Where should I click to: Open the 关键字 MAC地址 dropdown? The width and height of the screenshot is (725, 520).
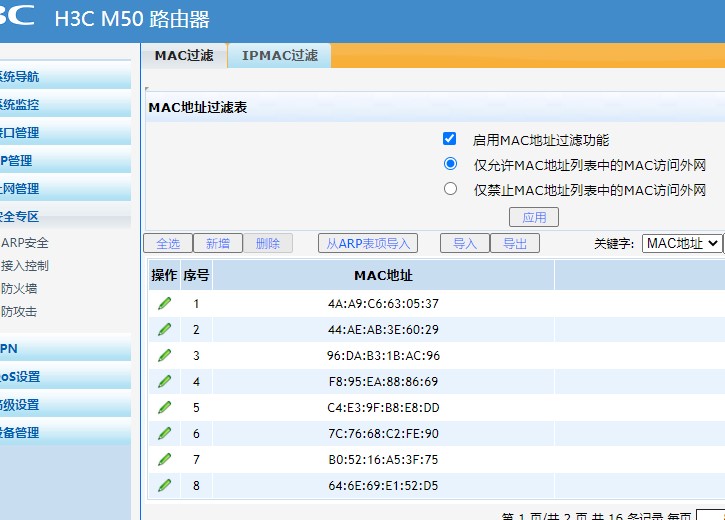tap(682, 243)
